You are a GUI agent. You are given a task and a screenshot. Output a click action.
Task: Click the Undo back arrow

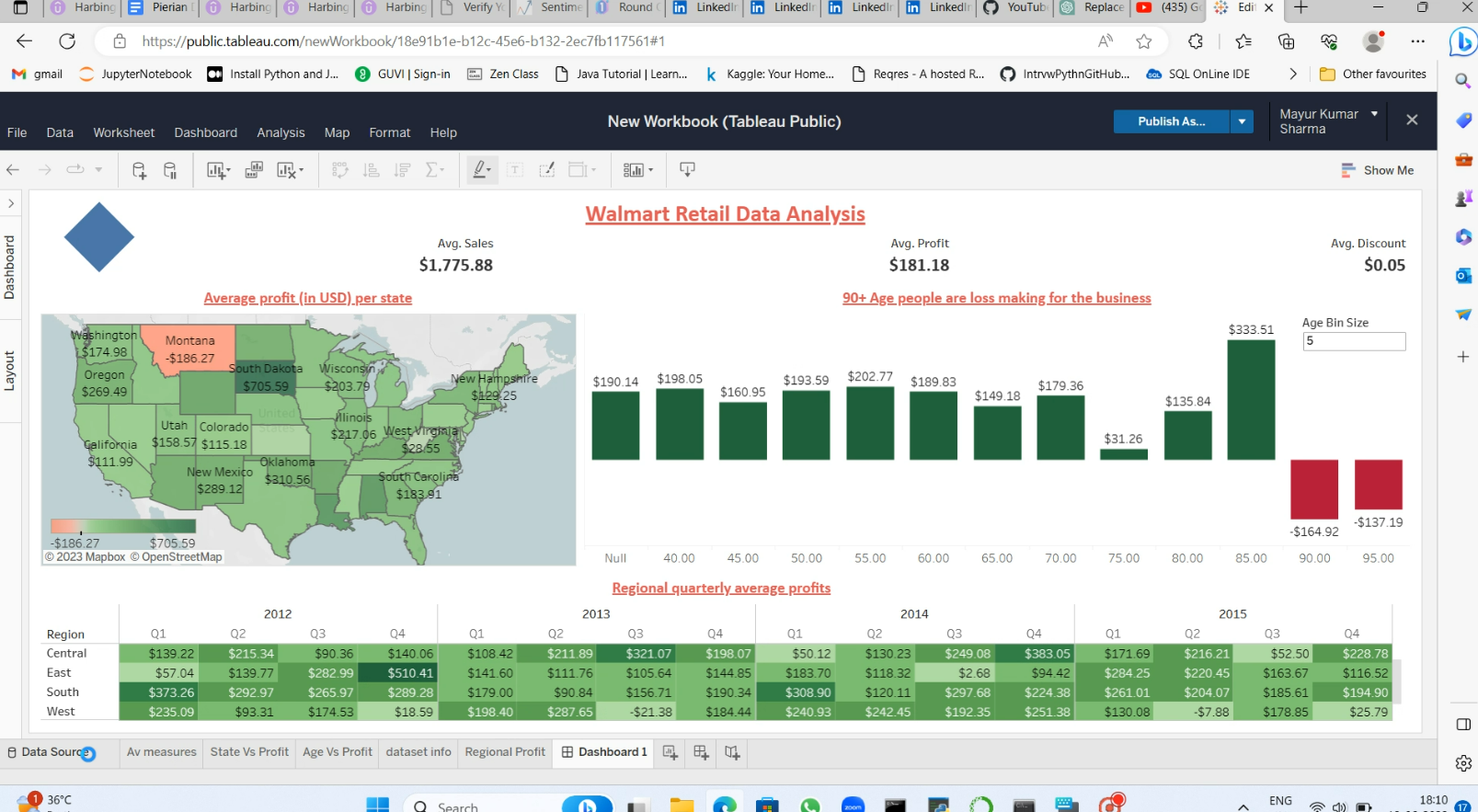point(13,169)
